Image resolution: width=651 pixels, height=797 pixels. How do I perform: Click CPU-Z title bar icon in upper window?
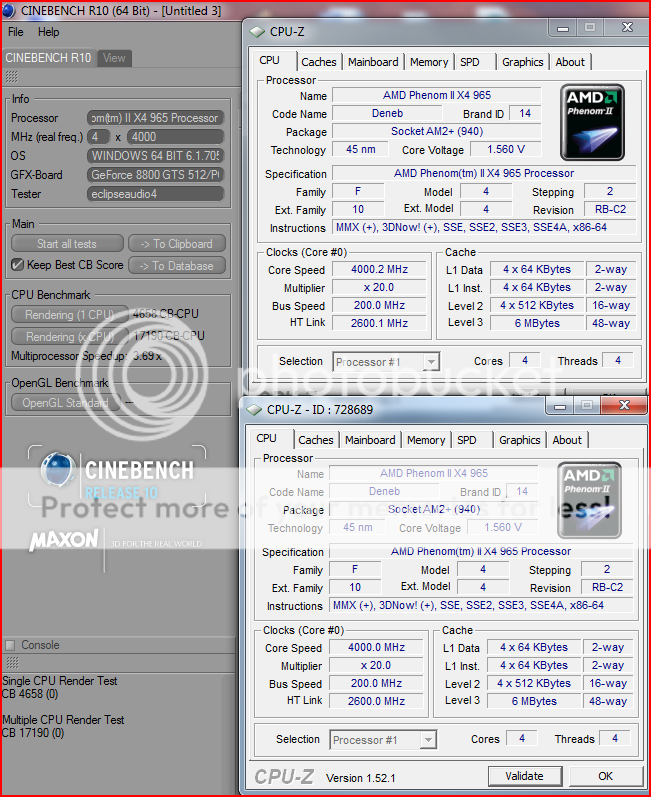coord(257,32)
